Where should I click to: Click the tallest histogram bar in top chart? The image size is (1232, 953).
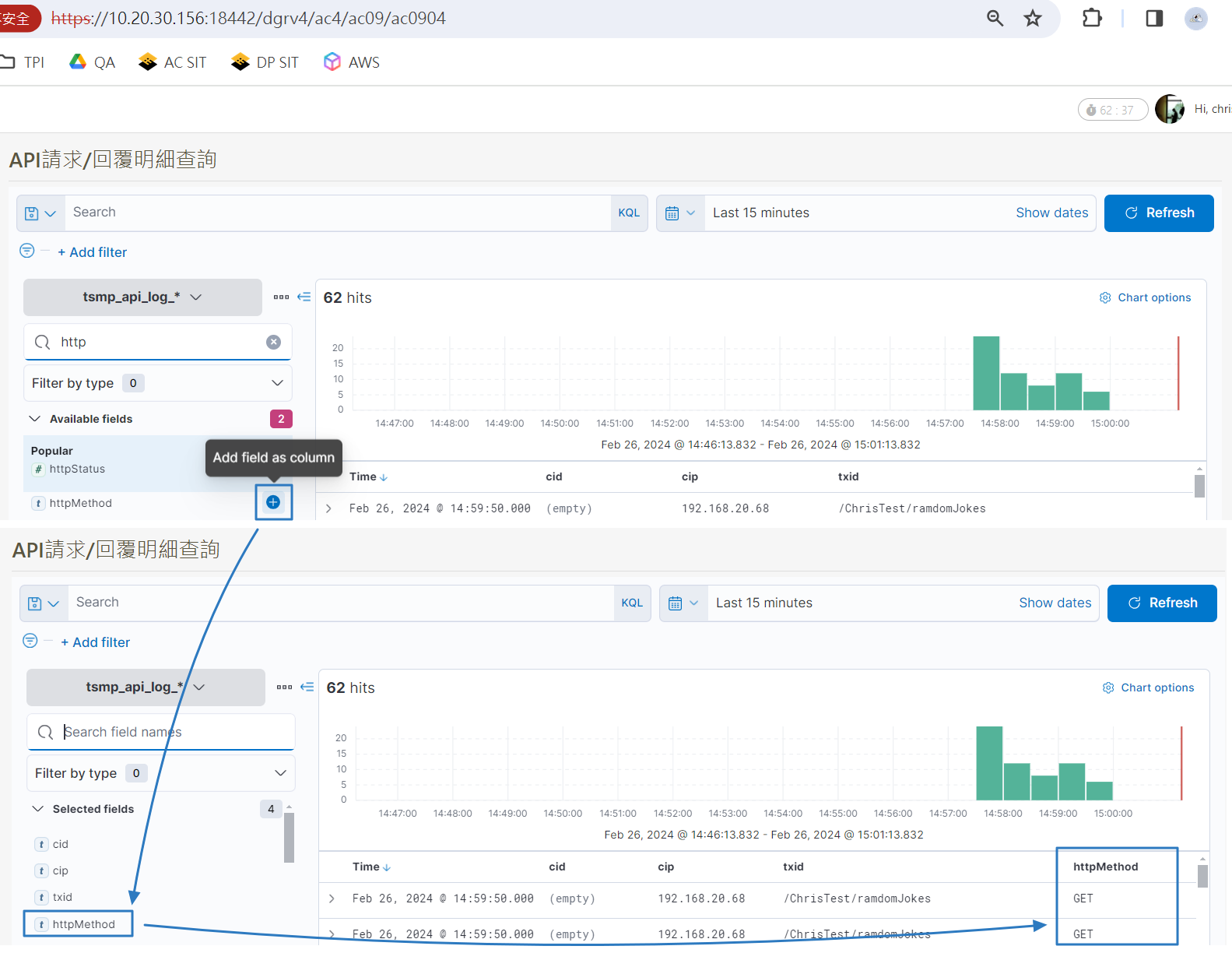[x=986, y=373]
